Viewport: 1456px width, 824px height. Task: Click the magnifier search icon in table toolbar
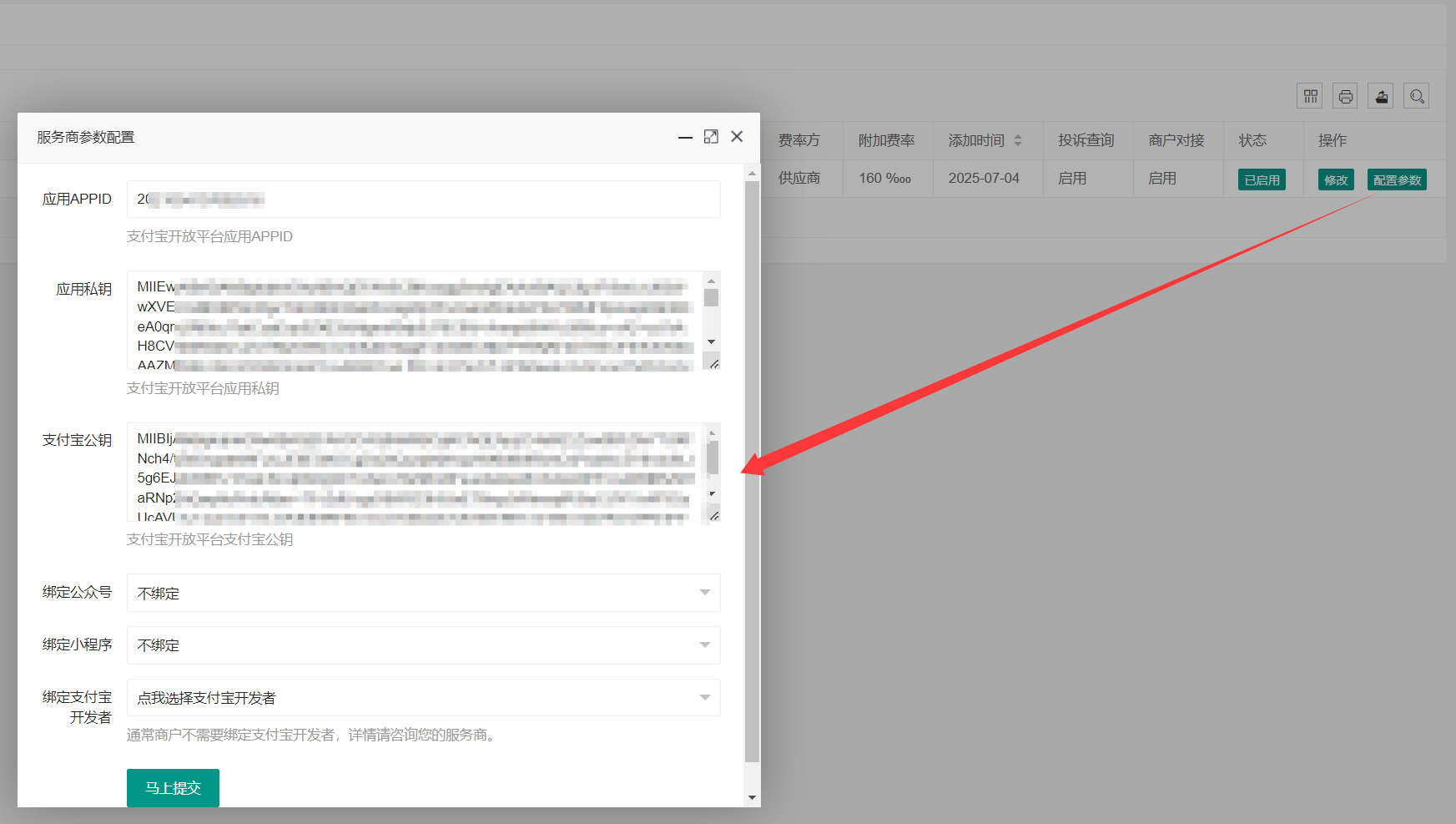1416,96
